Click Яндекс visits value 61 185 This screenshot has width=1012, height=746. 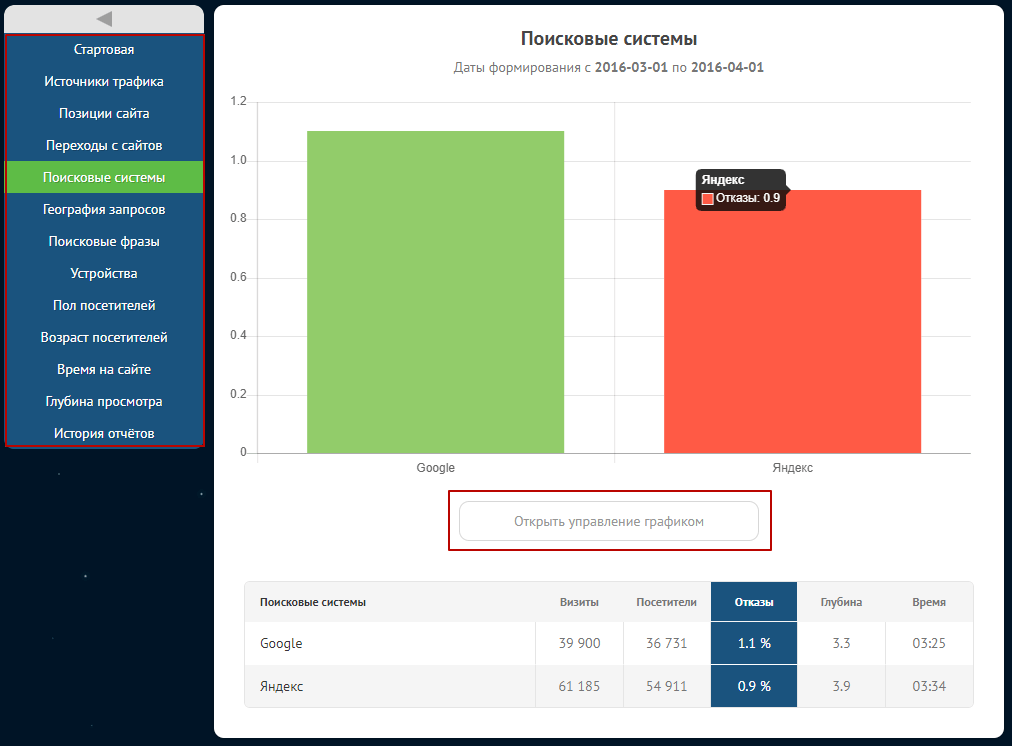click(579, 687)
